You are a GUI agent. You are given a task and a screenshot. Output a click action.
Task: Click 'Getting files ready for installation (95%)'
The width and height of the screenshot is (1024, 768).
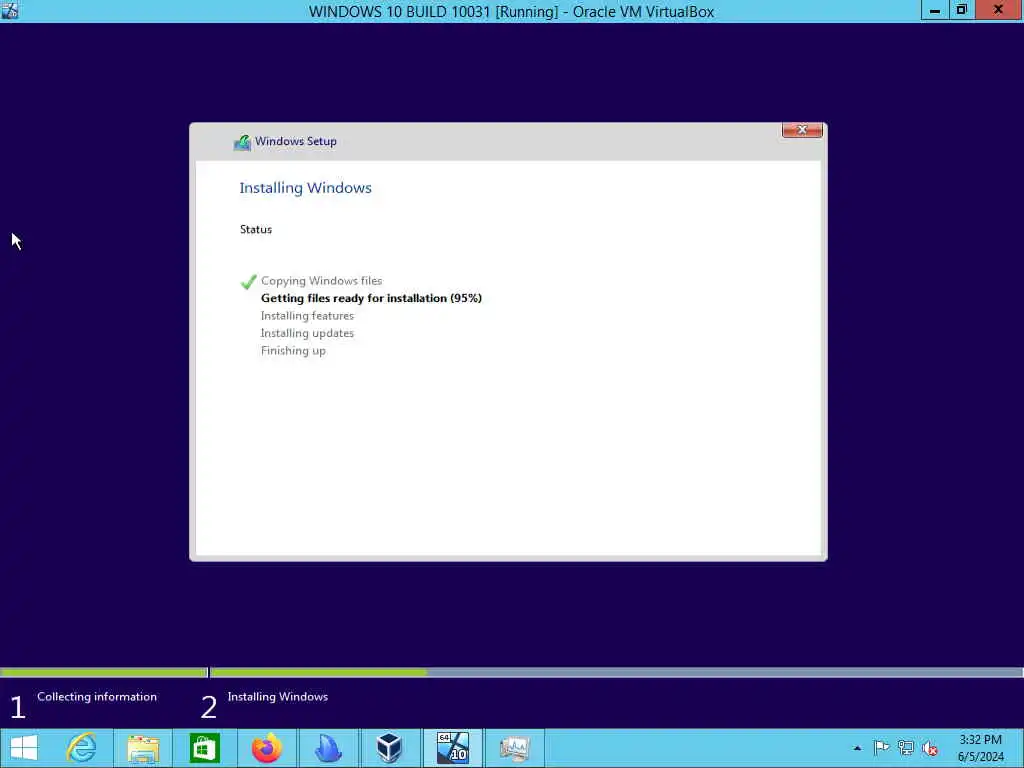tap(371, 298)
